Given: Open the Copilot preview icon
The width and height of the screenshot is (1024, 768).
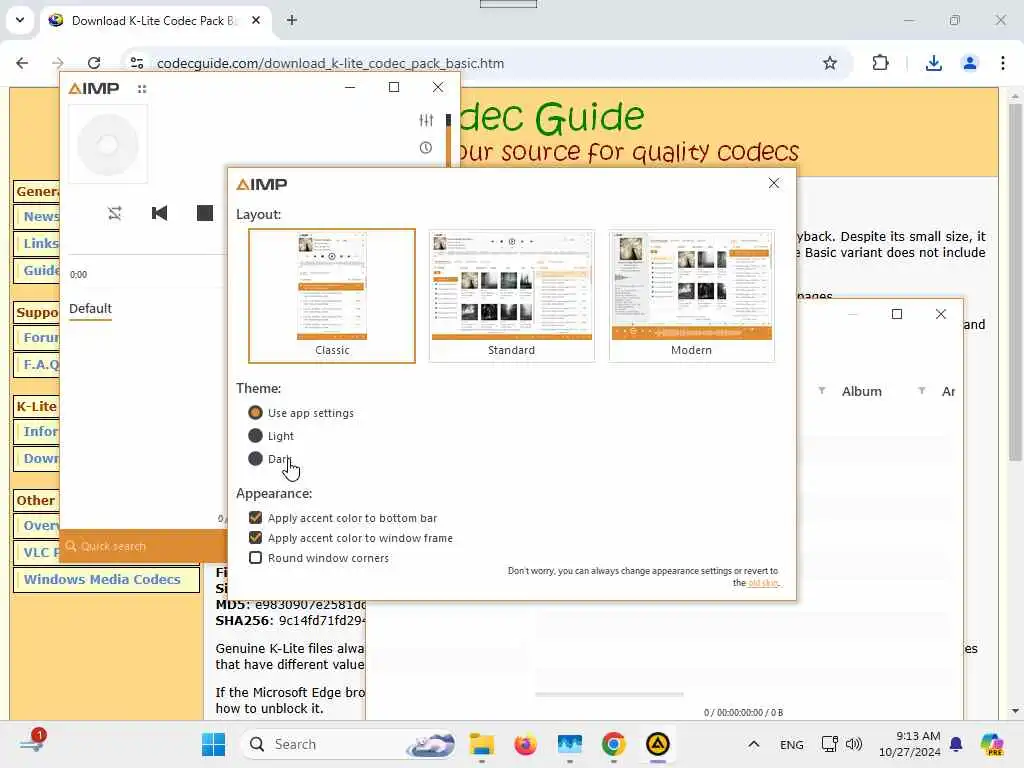Looking at the screenshot, I should tap(991, 744).
